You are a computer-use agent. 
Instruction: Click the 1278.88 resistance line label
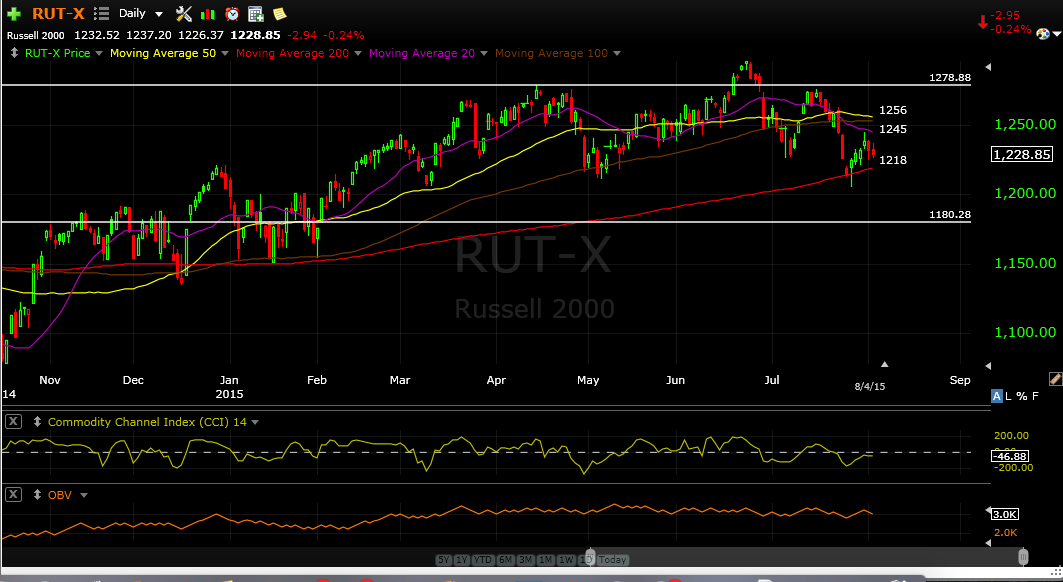[x=950, y=77]
